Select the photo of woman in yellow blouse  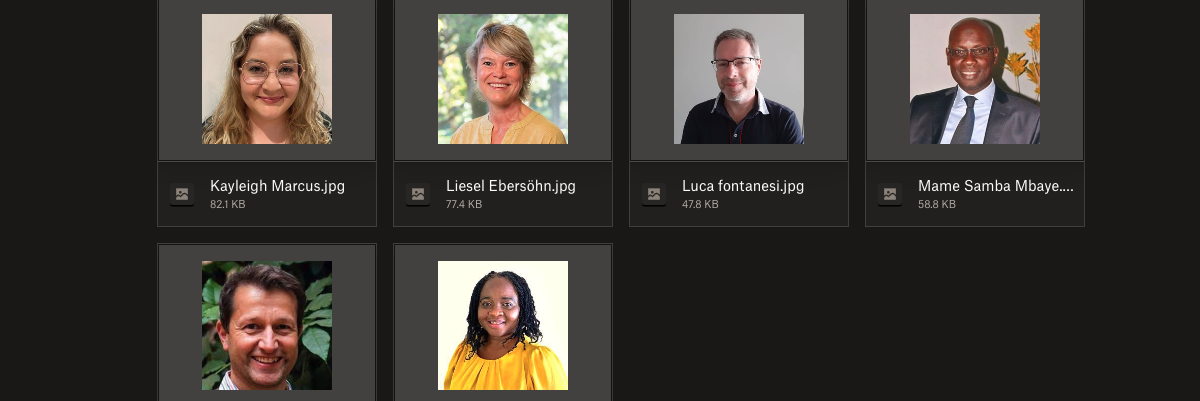click(x=503, y=325)
